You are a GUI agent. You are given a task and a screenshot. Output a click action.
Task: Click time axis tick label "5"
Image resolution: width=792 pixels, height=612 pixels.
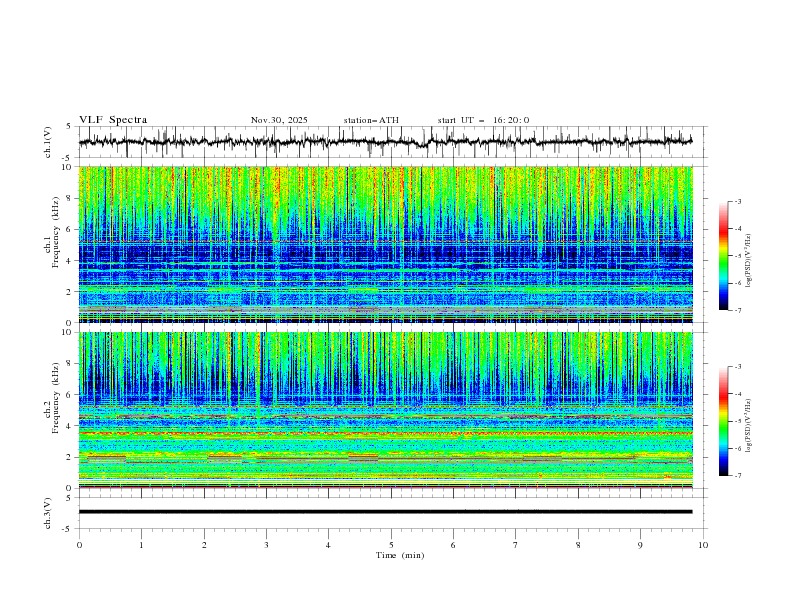(391, 545)
